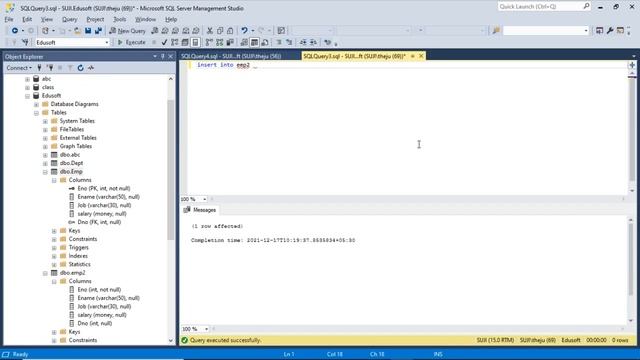The height and width of the screenshot is (360, 640).
Task: Select Ename (varchar(50), null) under dbo.emp2
Action: click(x=109, y=298)
